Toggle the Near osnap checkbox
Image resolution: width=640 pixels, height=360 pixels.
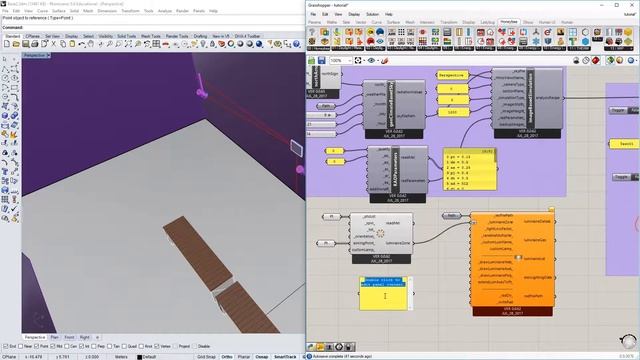pyautogui.click(x=20, y=346)
